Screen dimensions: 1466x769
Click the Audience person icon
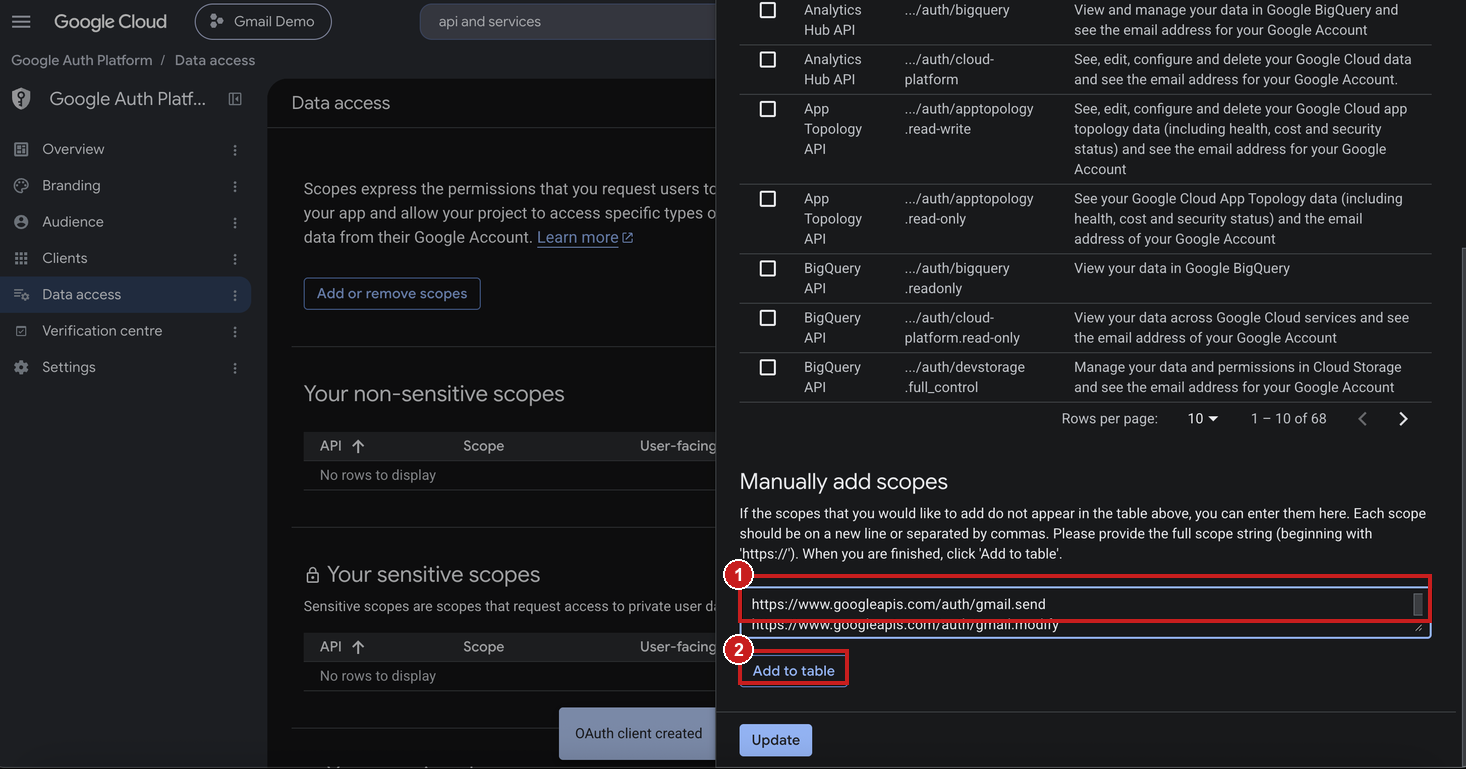21,222
